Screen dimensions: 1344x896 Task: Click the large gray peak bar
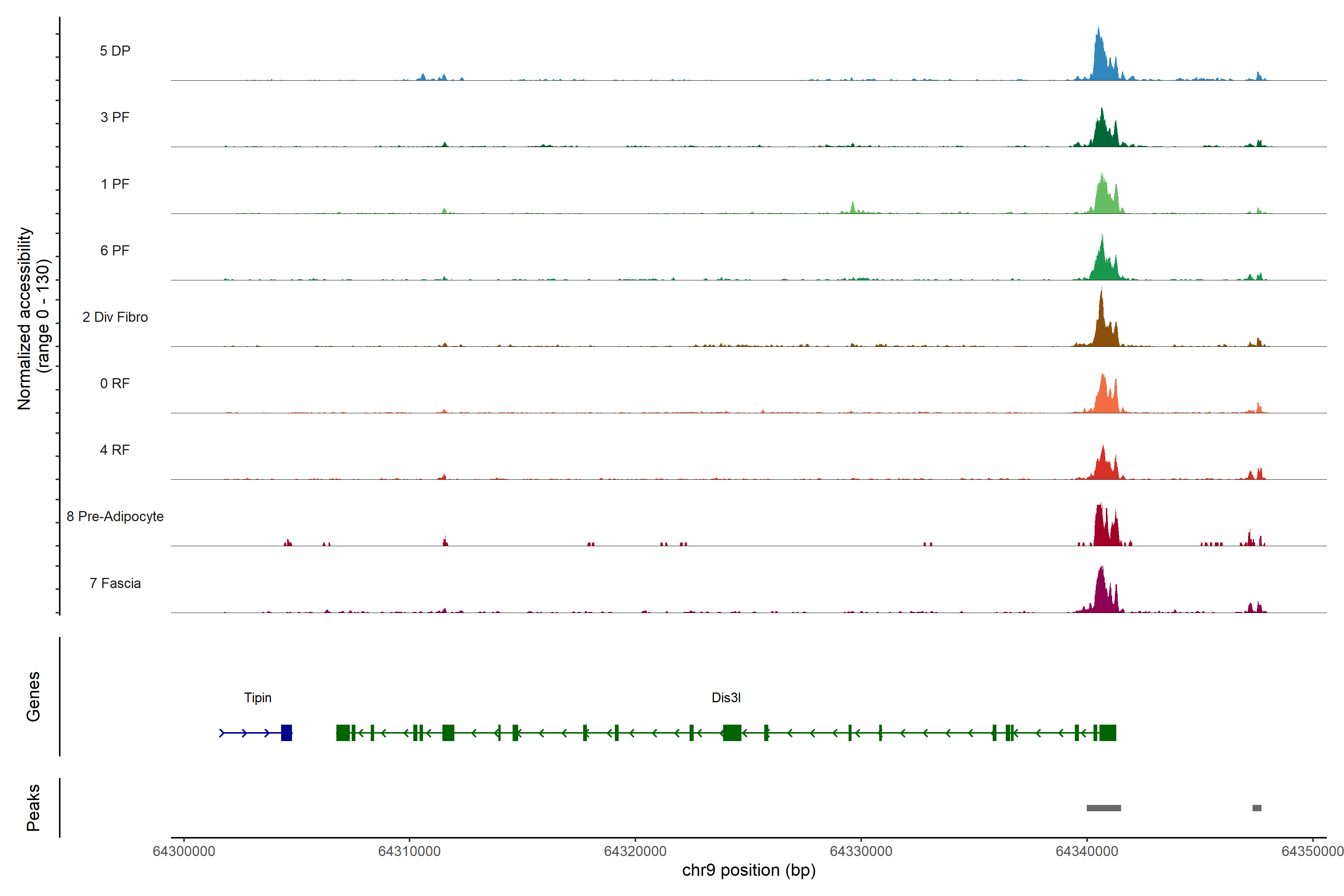click(x=1104, y=808)
